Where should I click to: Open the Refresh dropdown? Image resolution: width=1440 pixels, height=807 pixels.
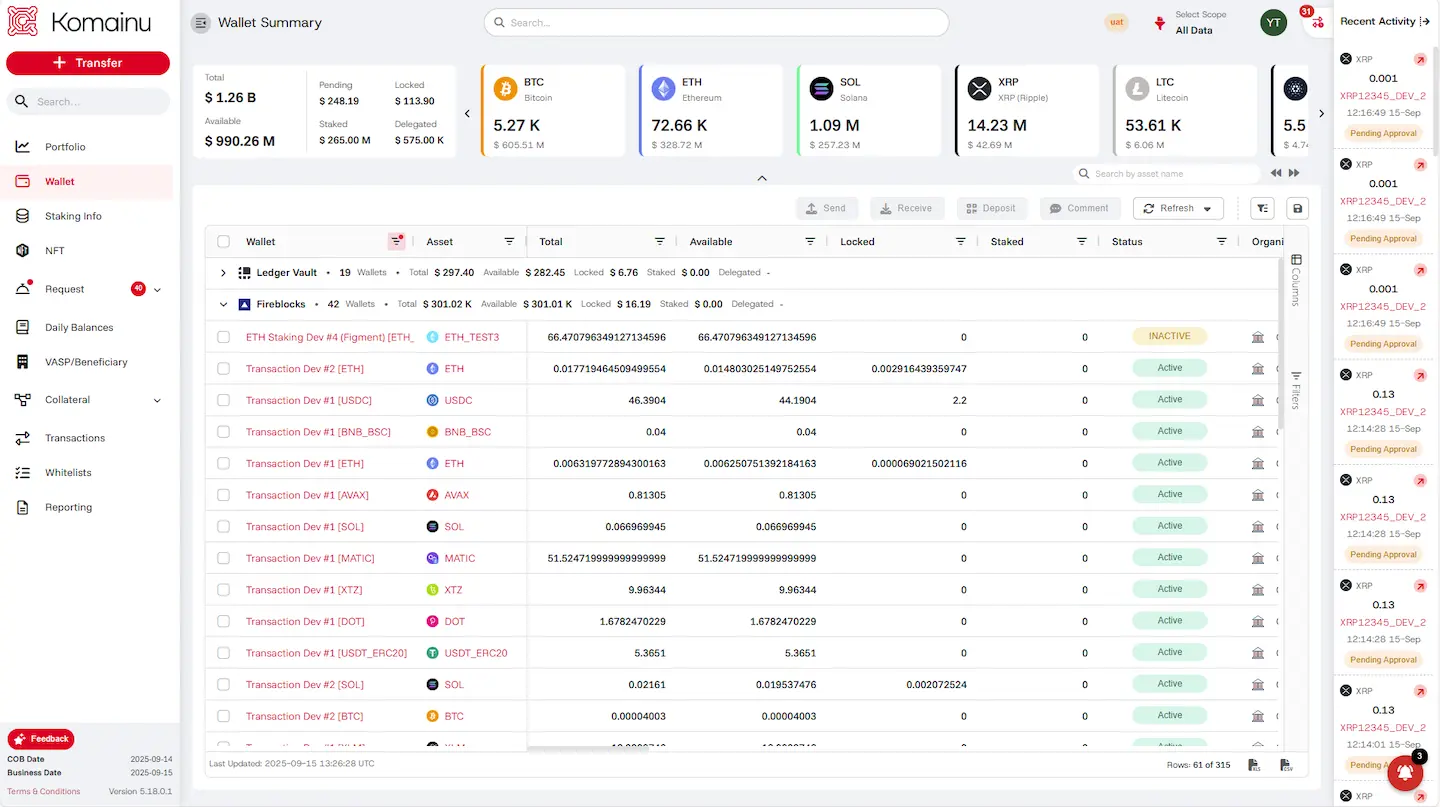[1207, 208]
